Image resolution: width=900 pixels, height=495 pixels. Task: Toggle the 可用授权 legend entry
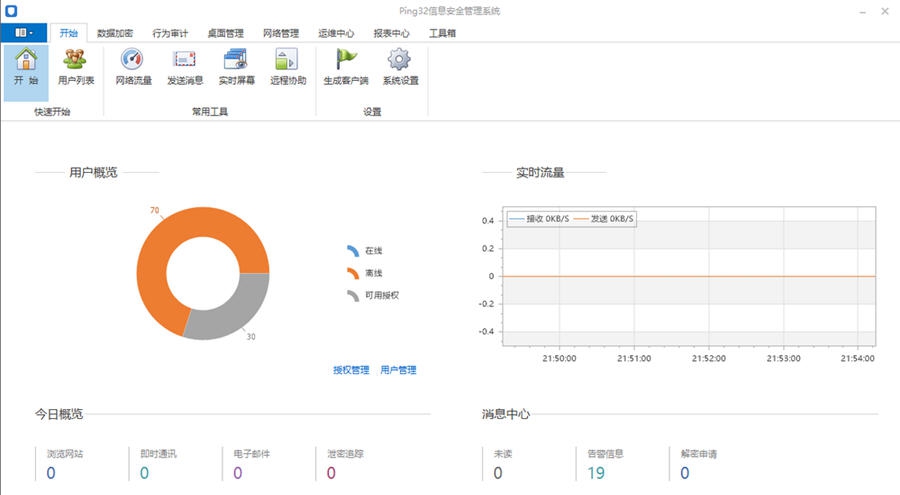coord(372,296)
